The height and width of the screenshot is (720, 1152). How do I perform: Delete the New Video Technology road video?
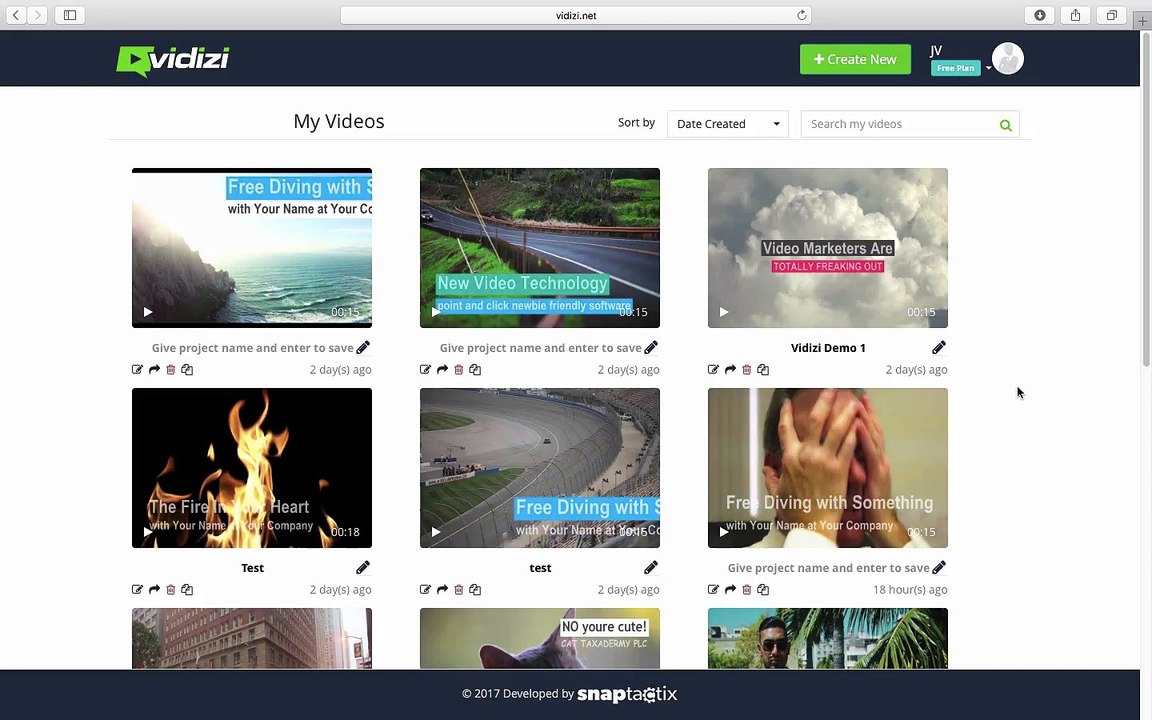pos(458,370)
